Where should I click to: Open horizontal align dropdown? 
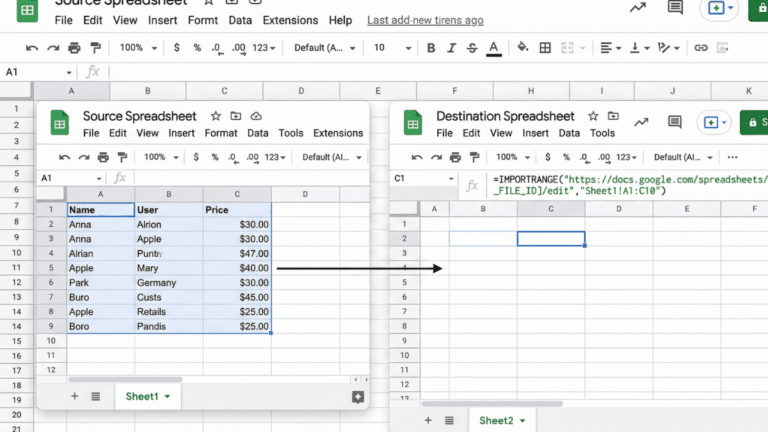pyautogui.click(x=610, y=48)
